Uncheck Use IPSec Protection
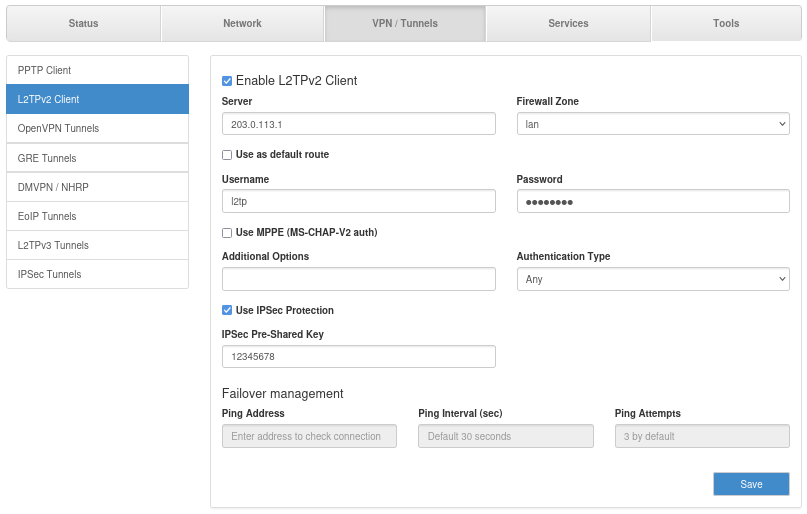The width and height of the screenshot is (807, 514). pos(227,311)
